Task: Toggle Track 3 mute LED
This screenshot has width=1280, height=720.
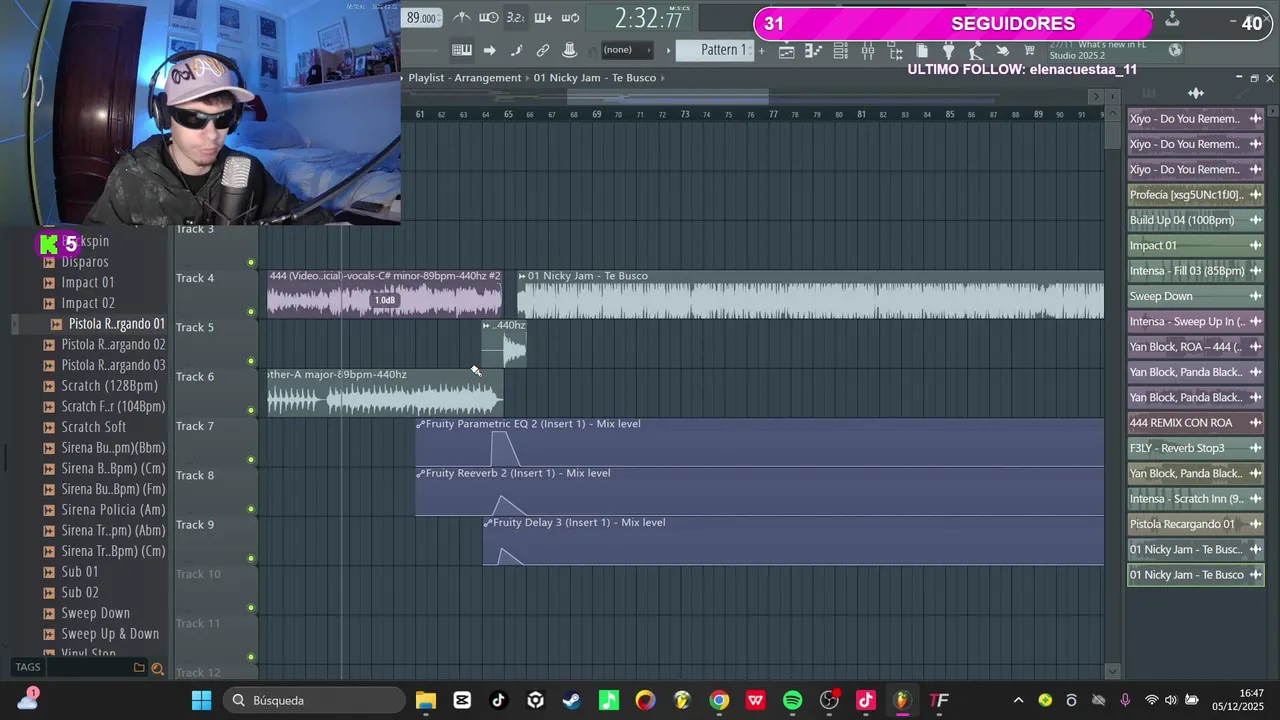Action: point(251,263)
